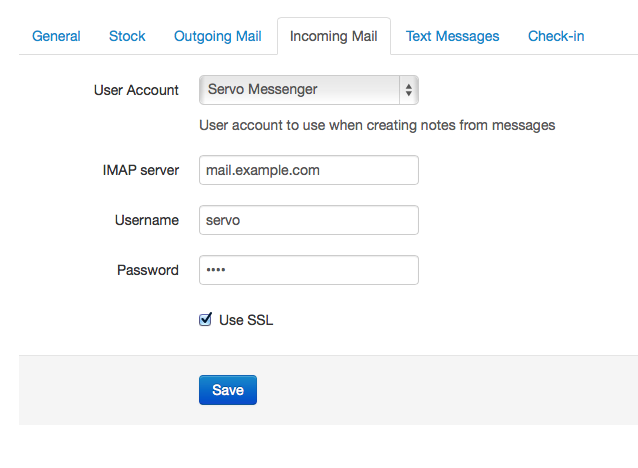
Task: Click the Username field containing servo
Action: point(308,220)
